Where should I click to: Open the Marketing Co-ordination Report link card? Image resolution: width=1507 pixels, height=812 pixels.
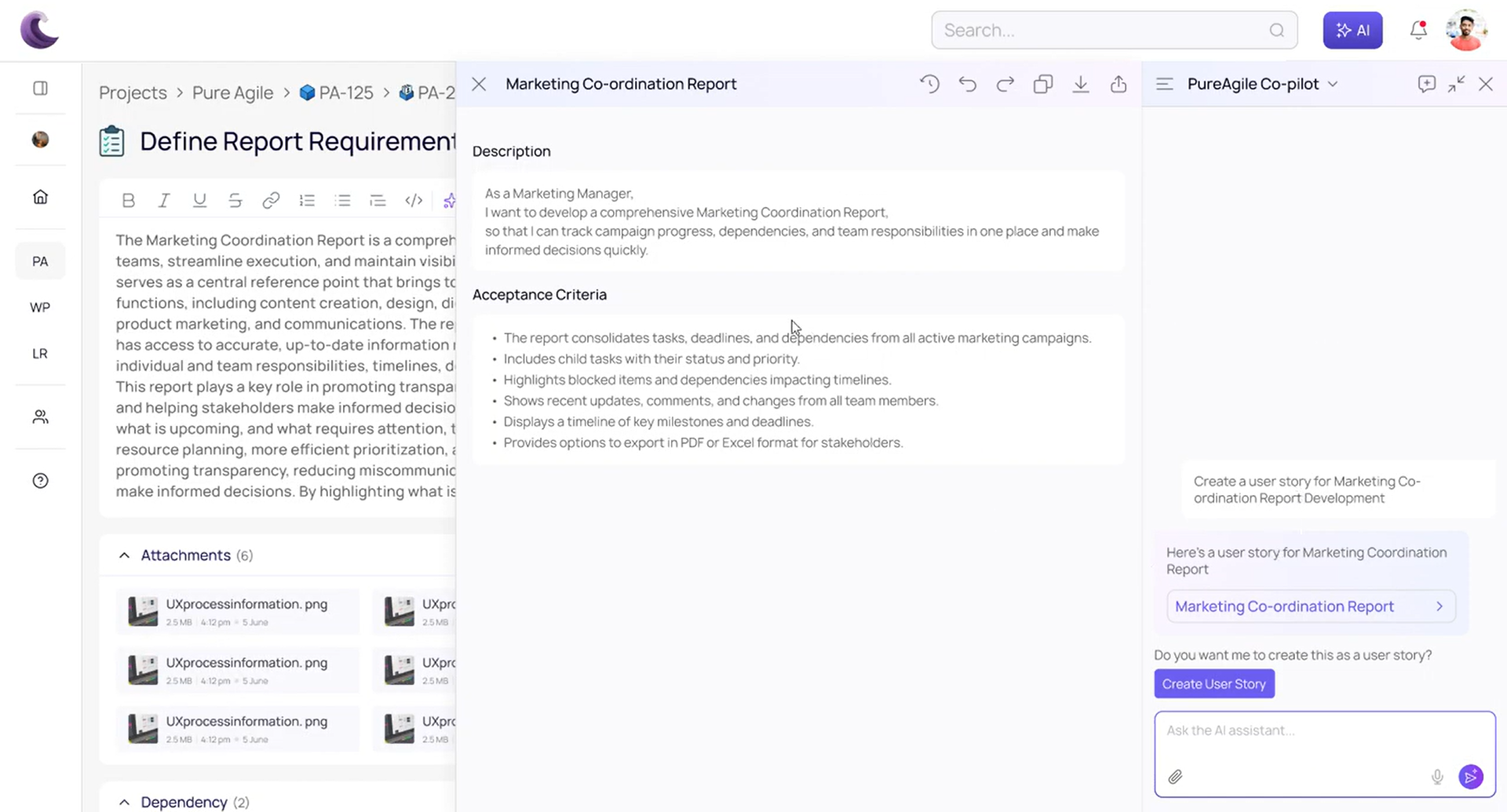[1310, 606]
